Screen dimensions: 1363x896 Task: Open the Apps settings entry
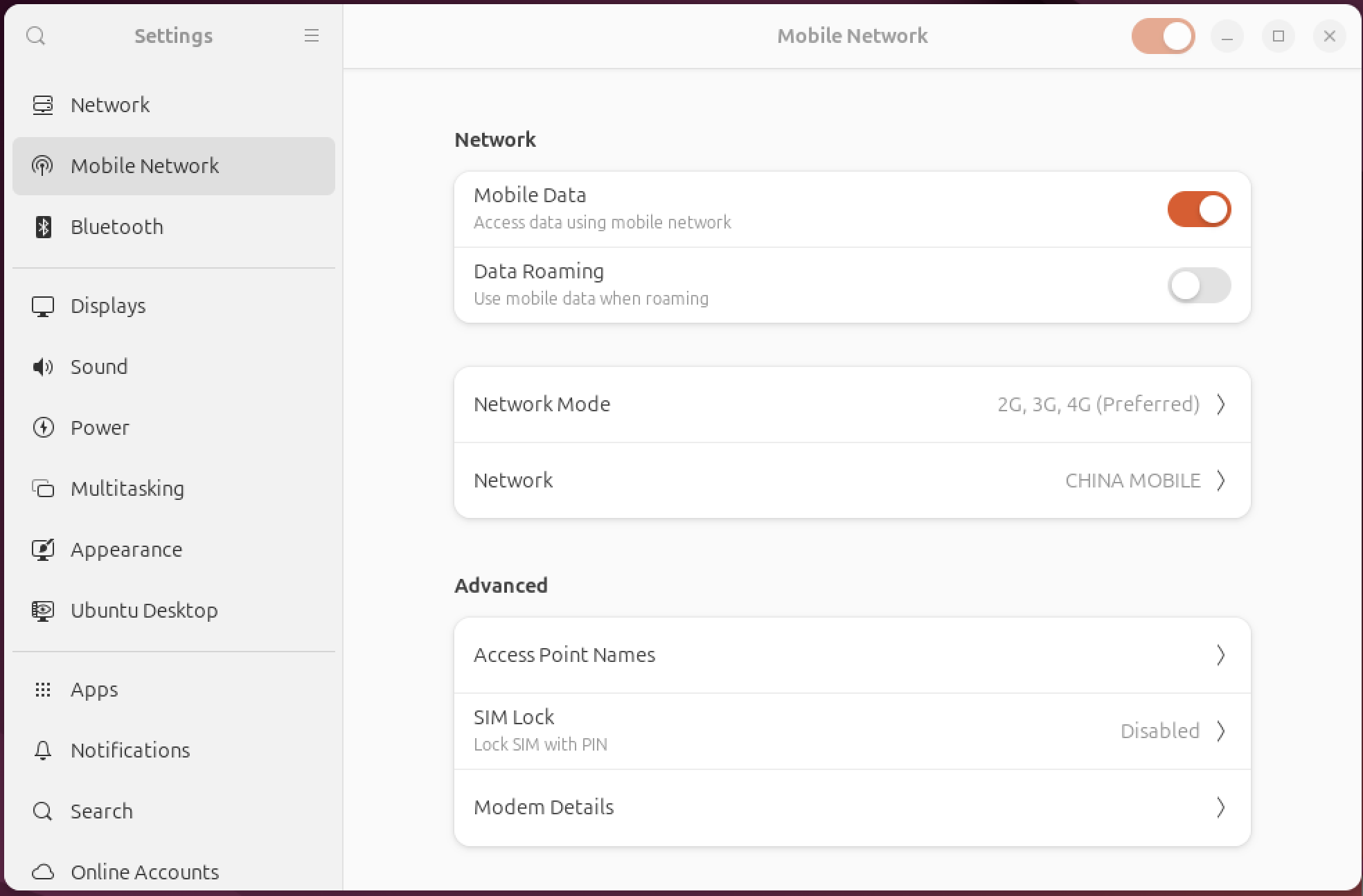tap(94, 689)
